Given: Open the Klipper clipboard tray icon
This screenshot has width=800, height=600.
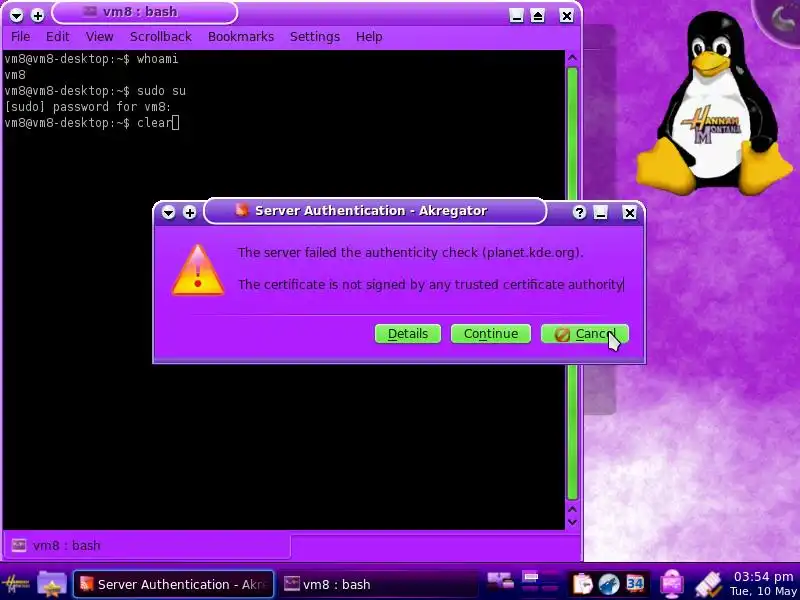Looking at the screenshot, I should point(583,584).
